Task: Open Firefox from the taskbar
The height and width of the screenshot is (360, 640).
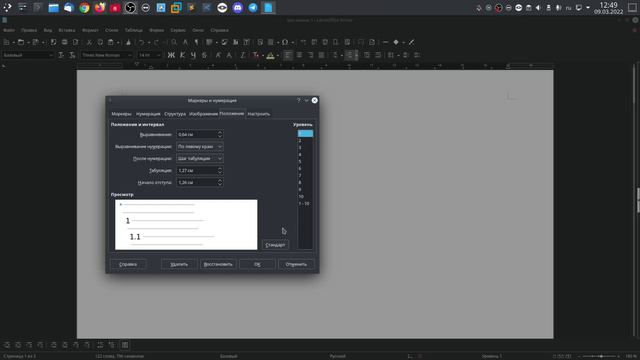Action: 100,8
